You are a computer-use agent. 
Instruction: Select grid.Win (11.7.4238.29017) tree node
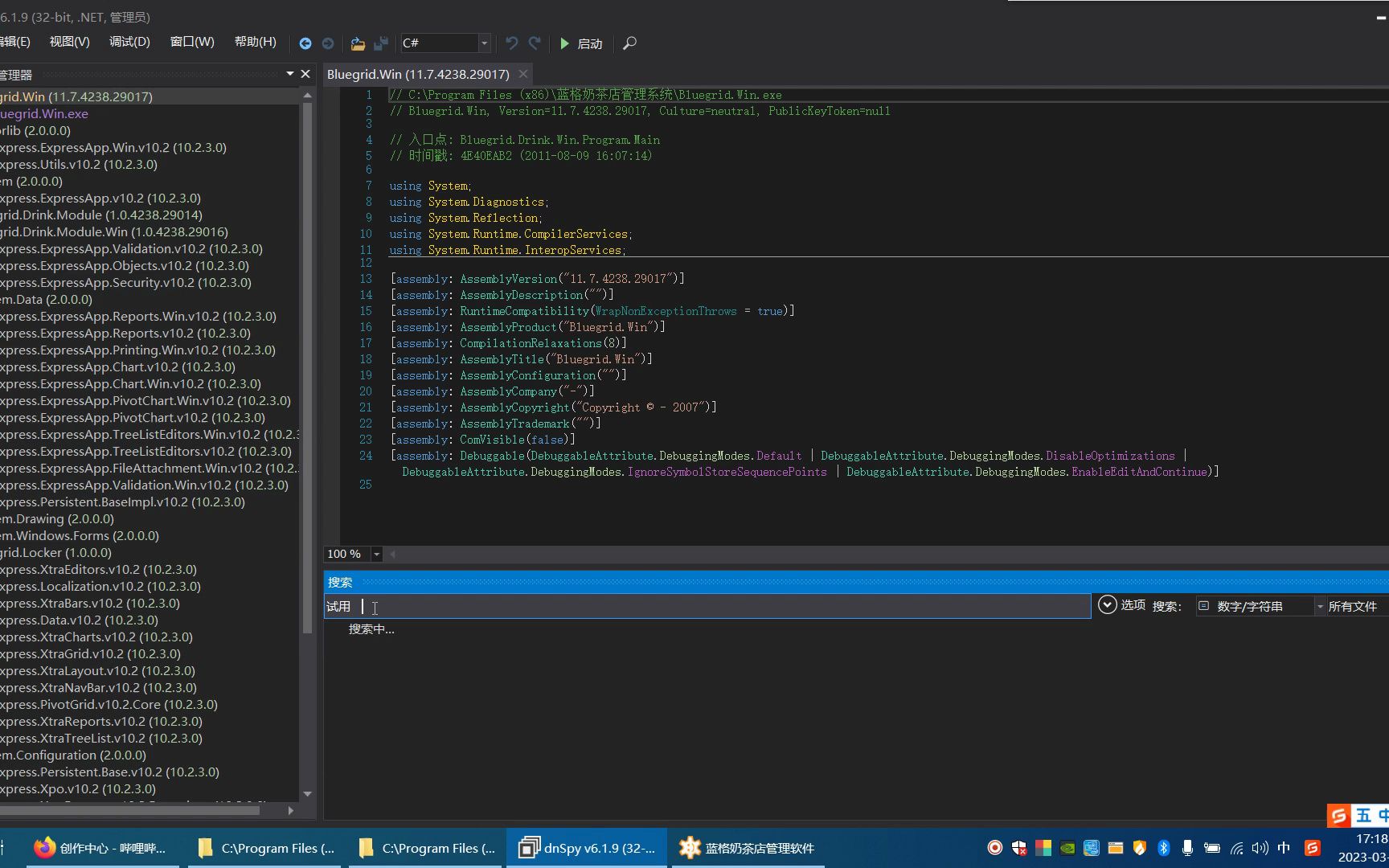coord(76,96)
